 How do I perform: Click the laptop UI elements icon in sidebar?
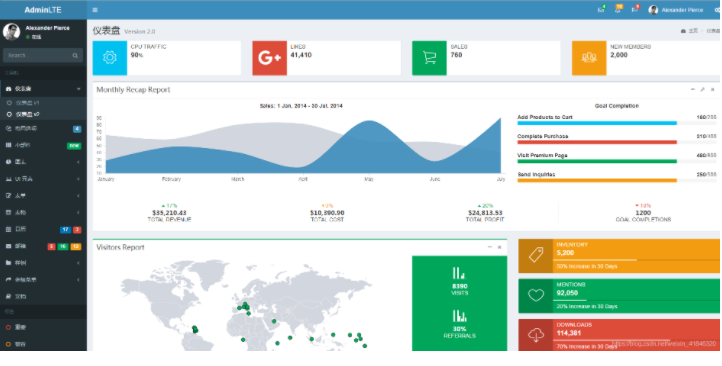8,179
